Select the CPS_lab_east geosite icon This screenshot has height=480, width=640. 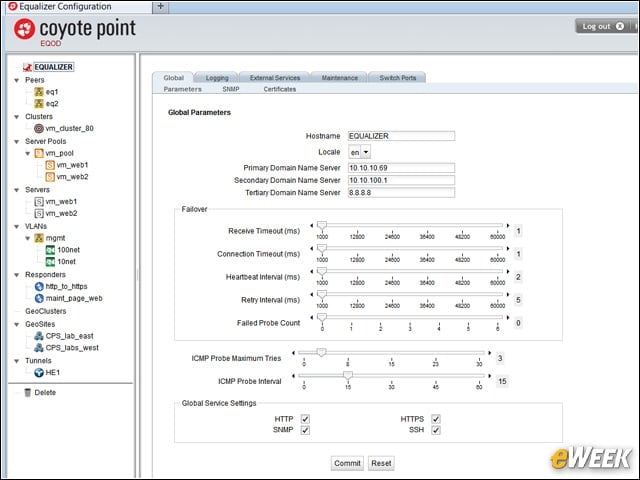point(39,336)
